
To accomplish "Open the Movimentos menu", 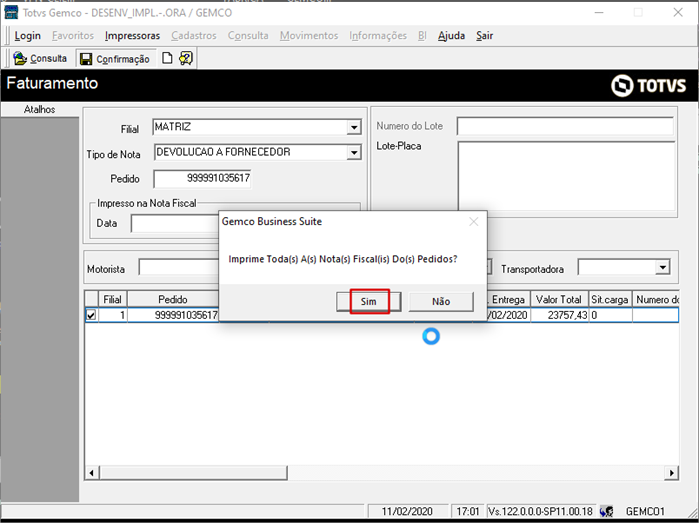I will (309, 36).
